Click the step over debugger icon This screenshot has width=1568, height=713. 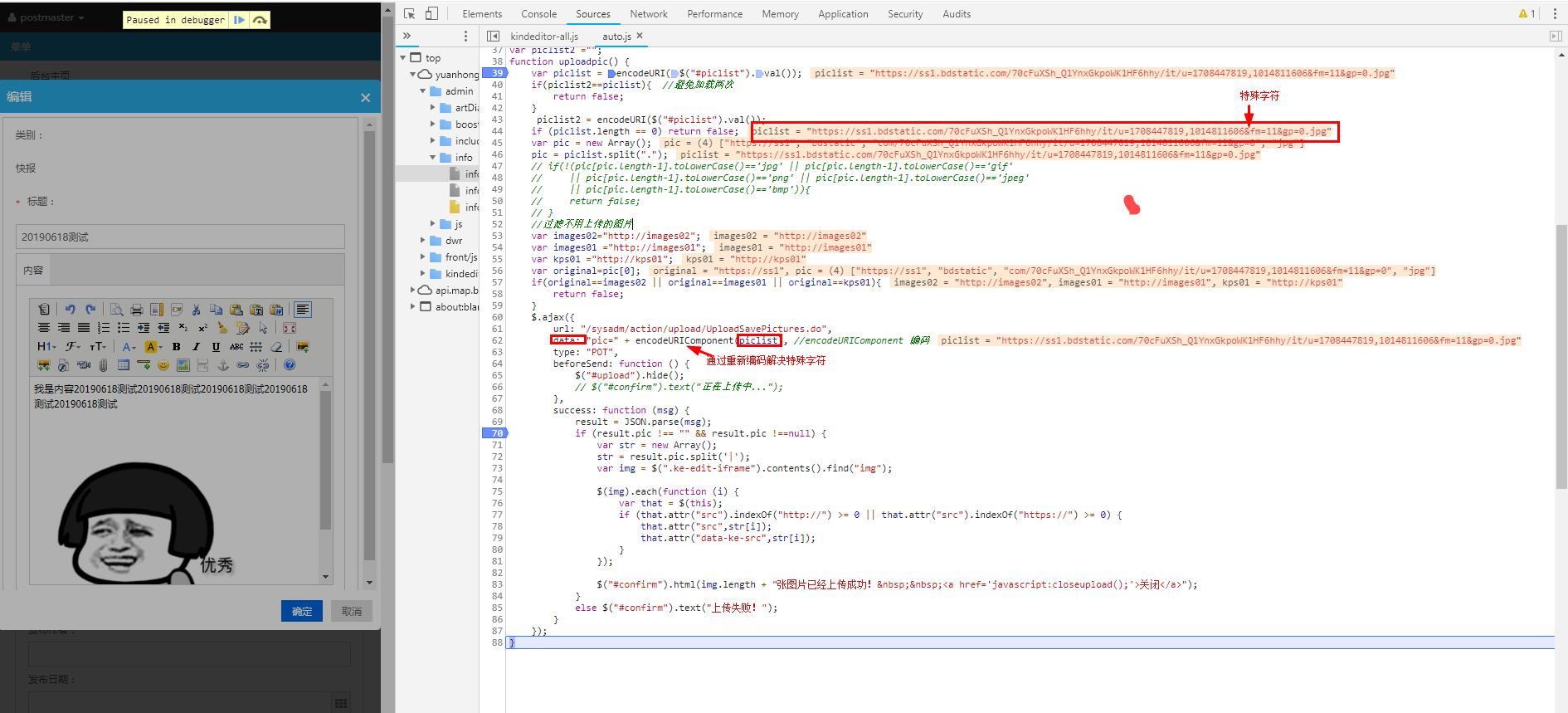(x=260, y=20)
